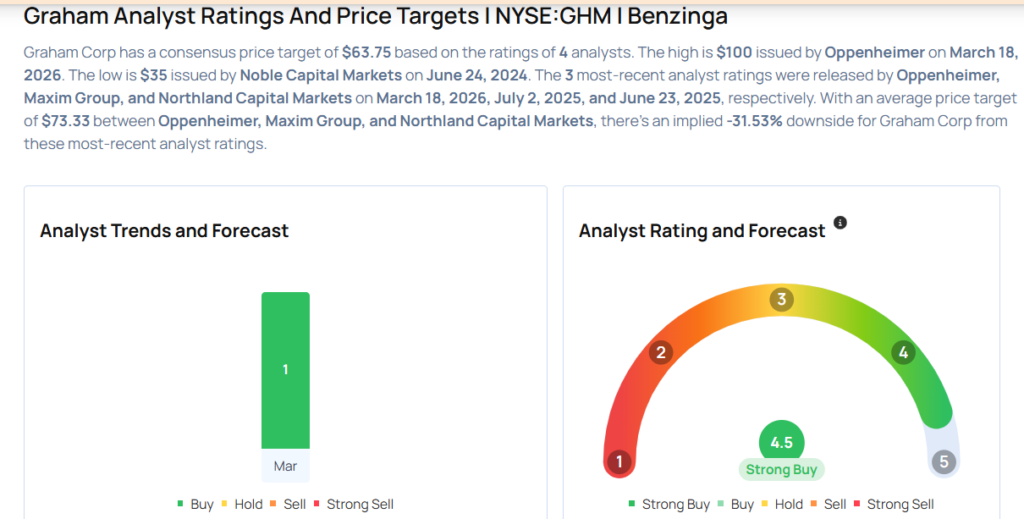
Task: Toggle Strong Buy in rating legend
Action: coord(669,504)
